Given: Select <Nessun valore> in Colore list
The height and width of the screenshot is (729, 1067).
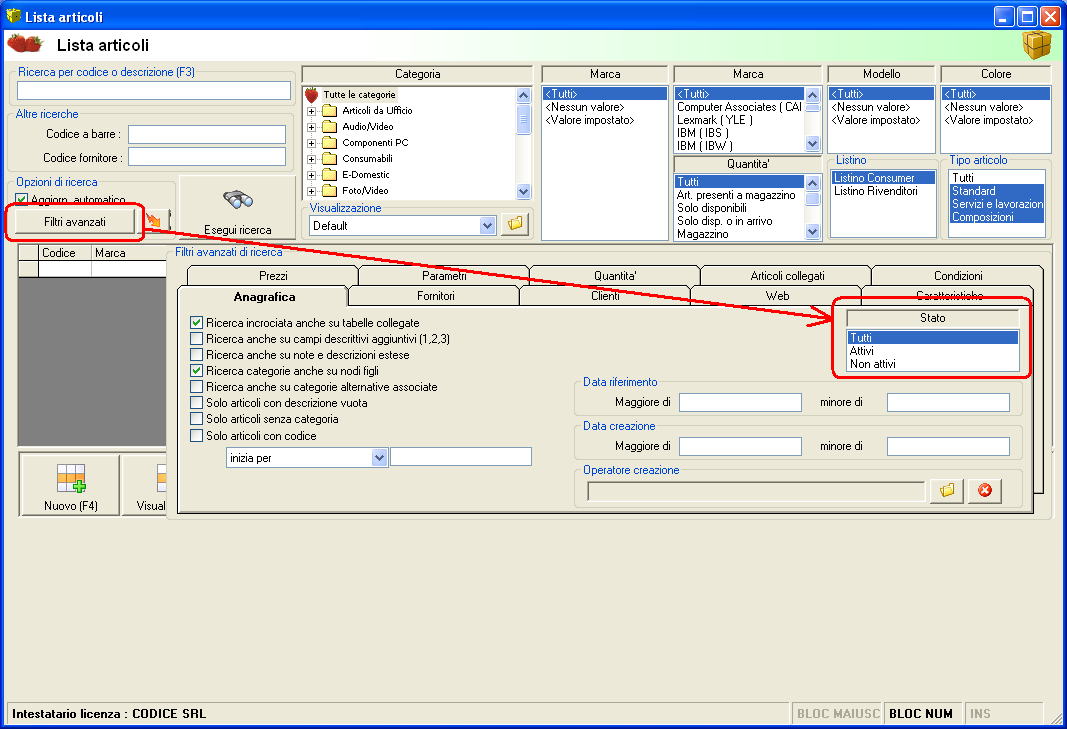Looking at the screenshot, I should coord(996,107).
